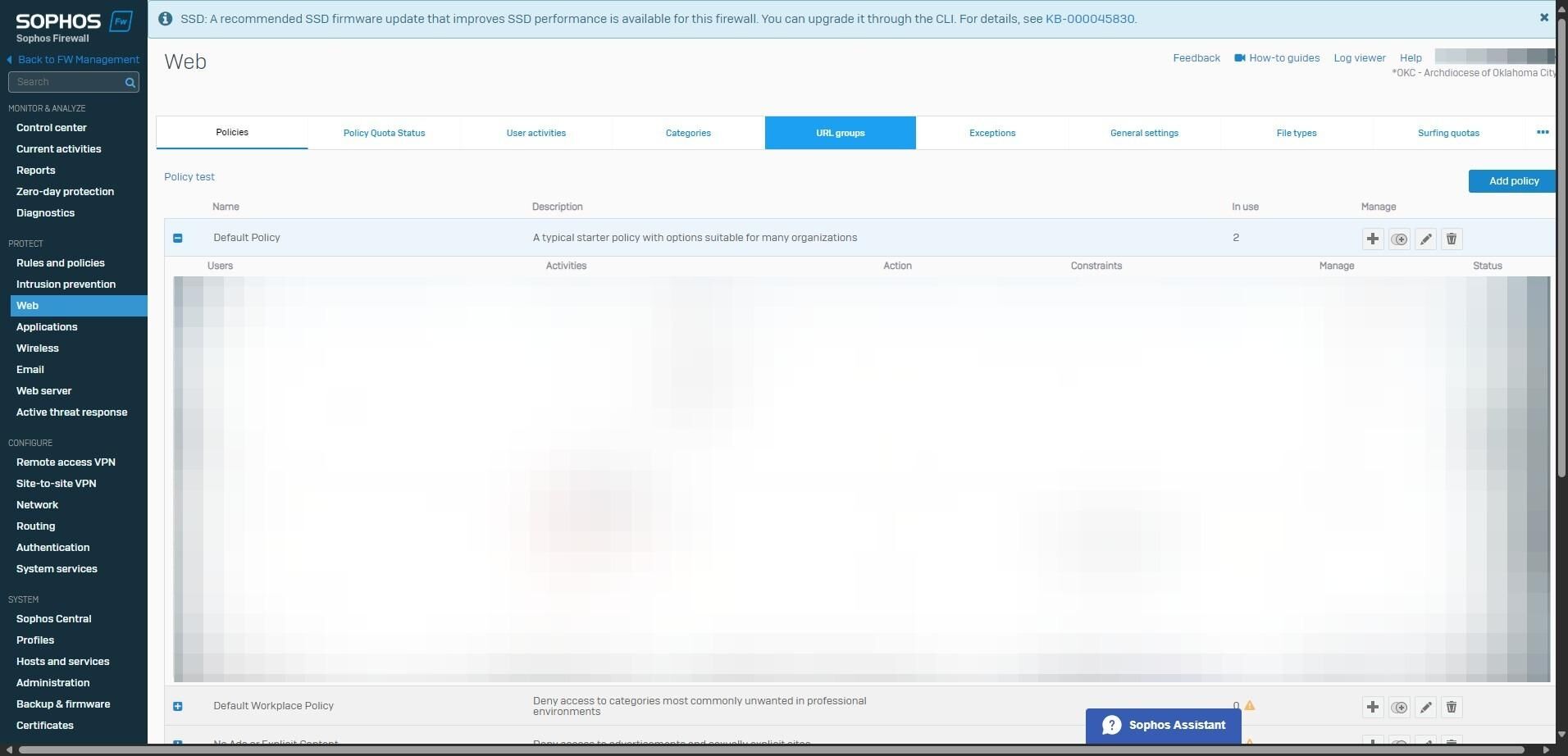Collapse the Default Policy row

(178, 238)
